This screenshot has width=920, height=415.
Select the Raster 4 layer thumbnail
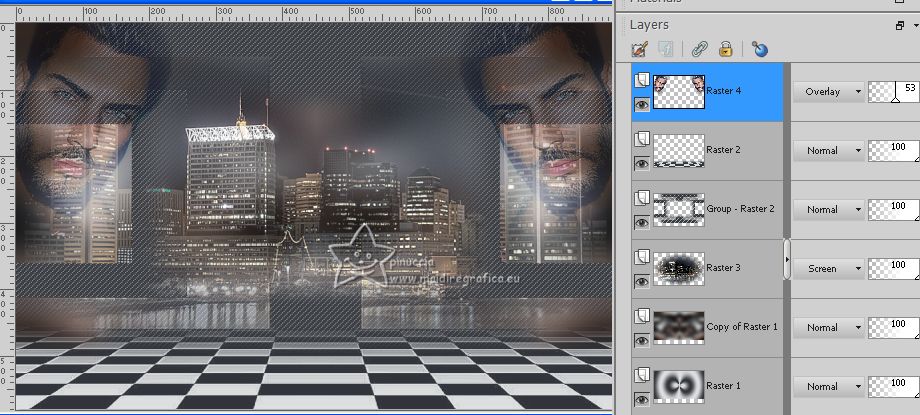[679, 92]
